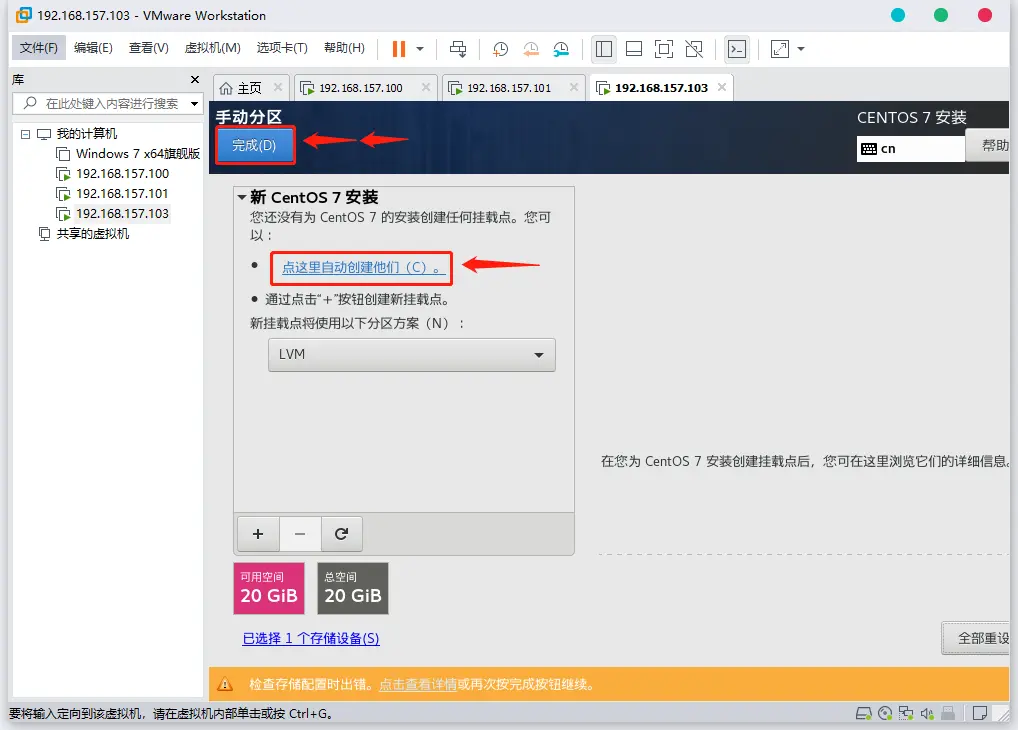Click the stretch guest display icon

tap(780, 49)
